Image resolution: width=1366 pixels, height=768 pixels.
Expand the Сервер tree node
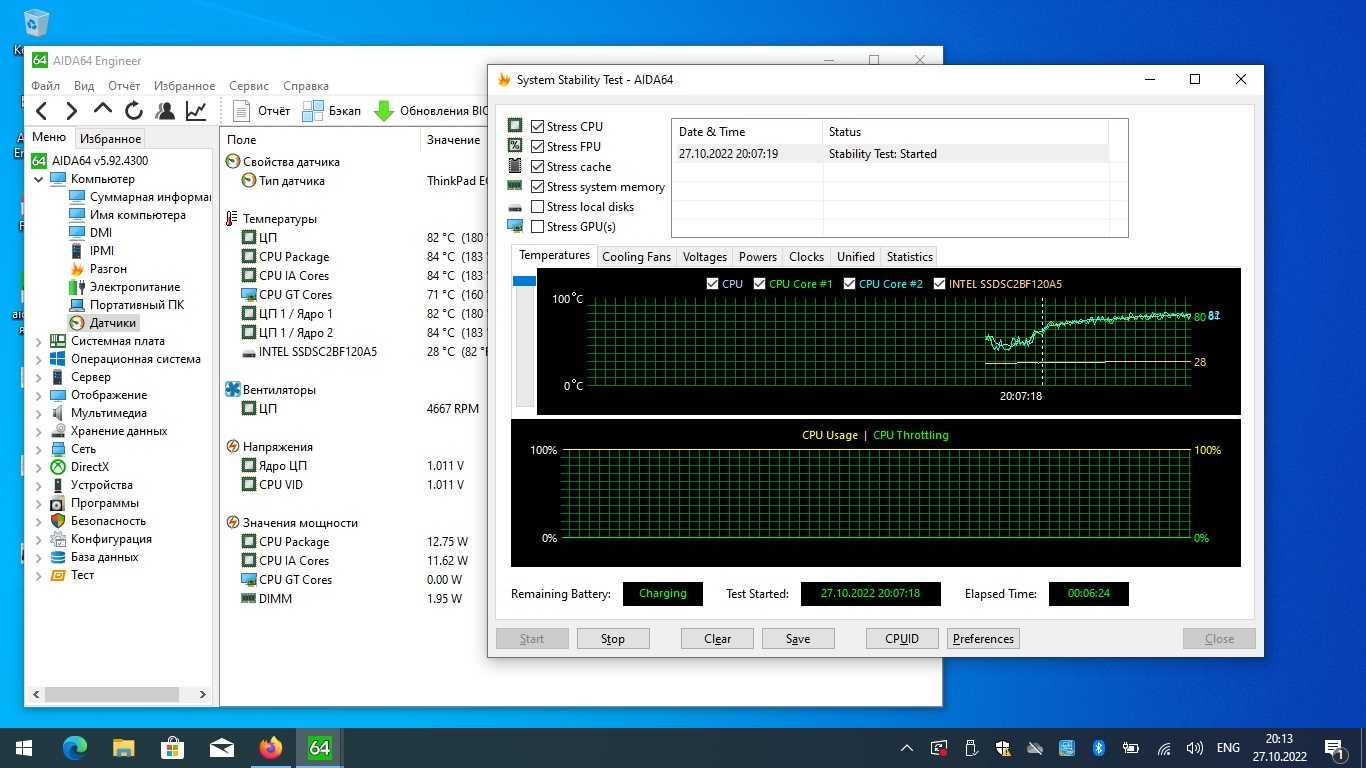tap(39, 377)
